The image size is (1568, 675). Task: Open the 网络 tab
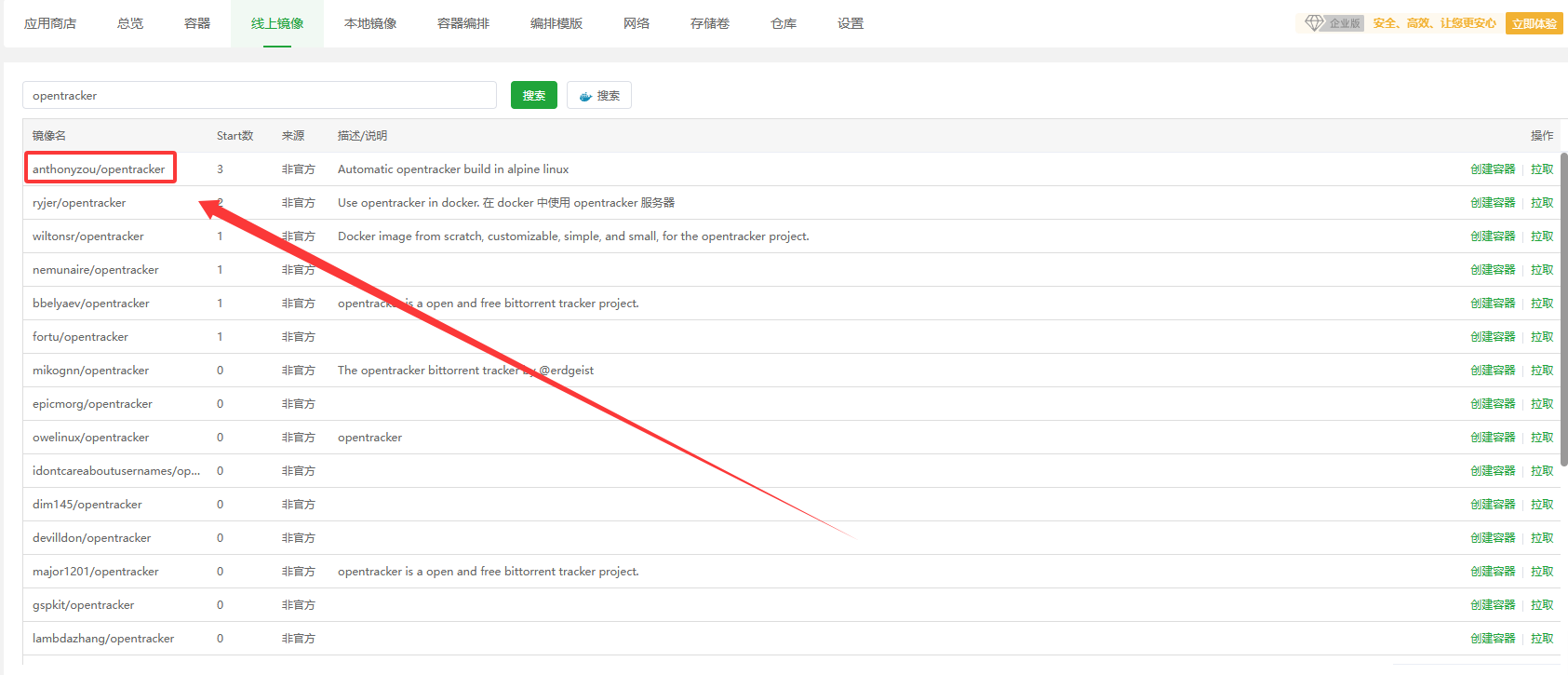[x=637, y=23]
